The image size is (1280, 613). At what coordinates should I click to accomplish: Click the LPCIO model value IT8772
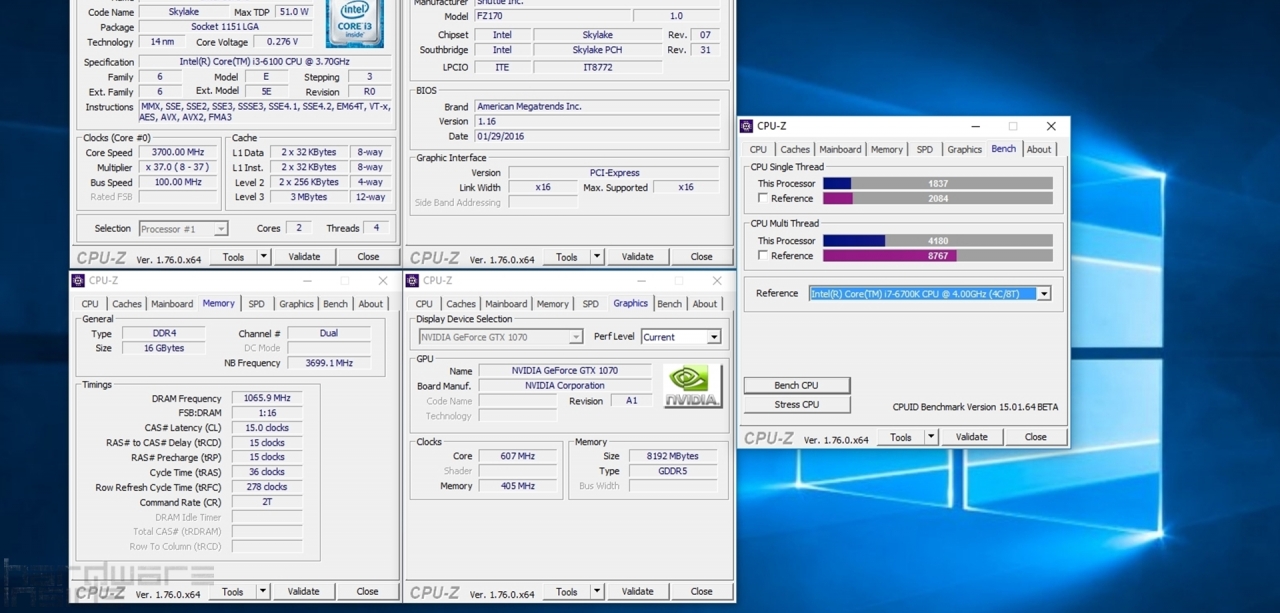[x=597, y=68]
